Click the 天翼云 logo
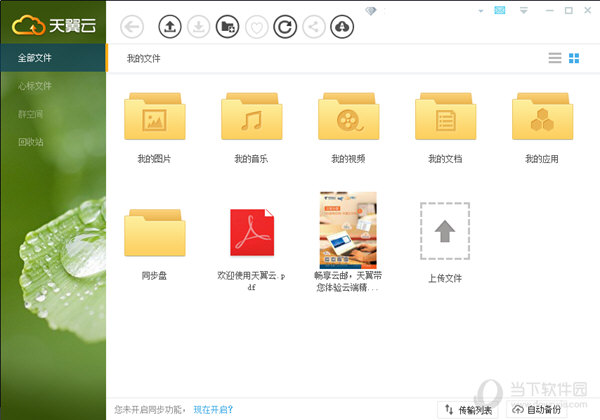 tap(54, 25)
